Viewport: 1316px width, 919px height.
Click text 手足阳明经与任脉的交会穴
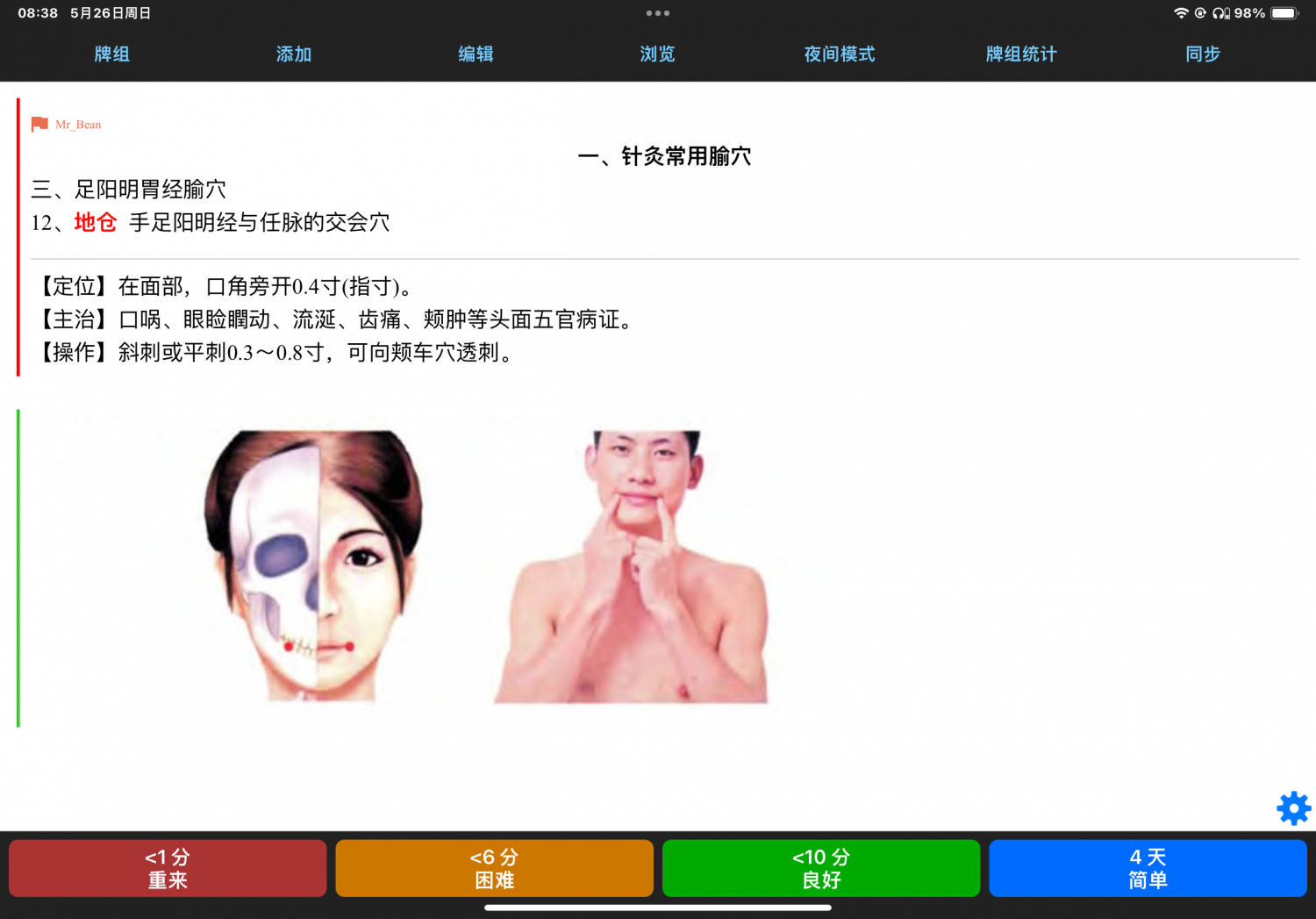click(x=260, y=222)
